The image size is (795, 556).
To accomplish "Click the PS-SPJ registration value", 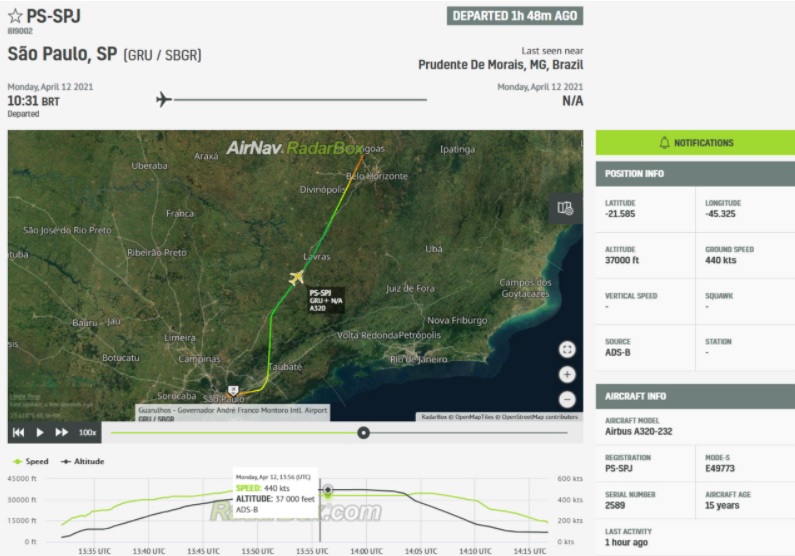I will pos(621,467).
